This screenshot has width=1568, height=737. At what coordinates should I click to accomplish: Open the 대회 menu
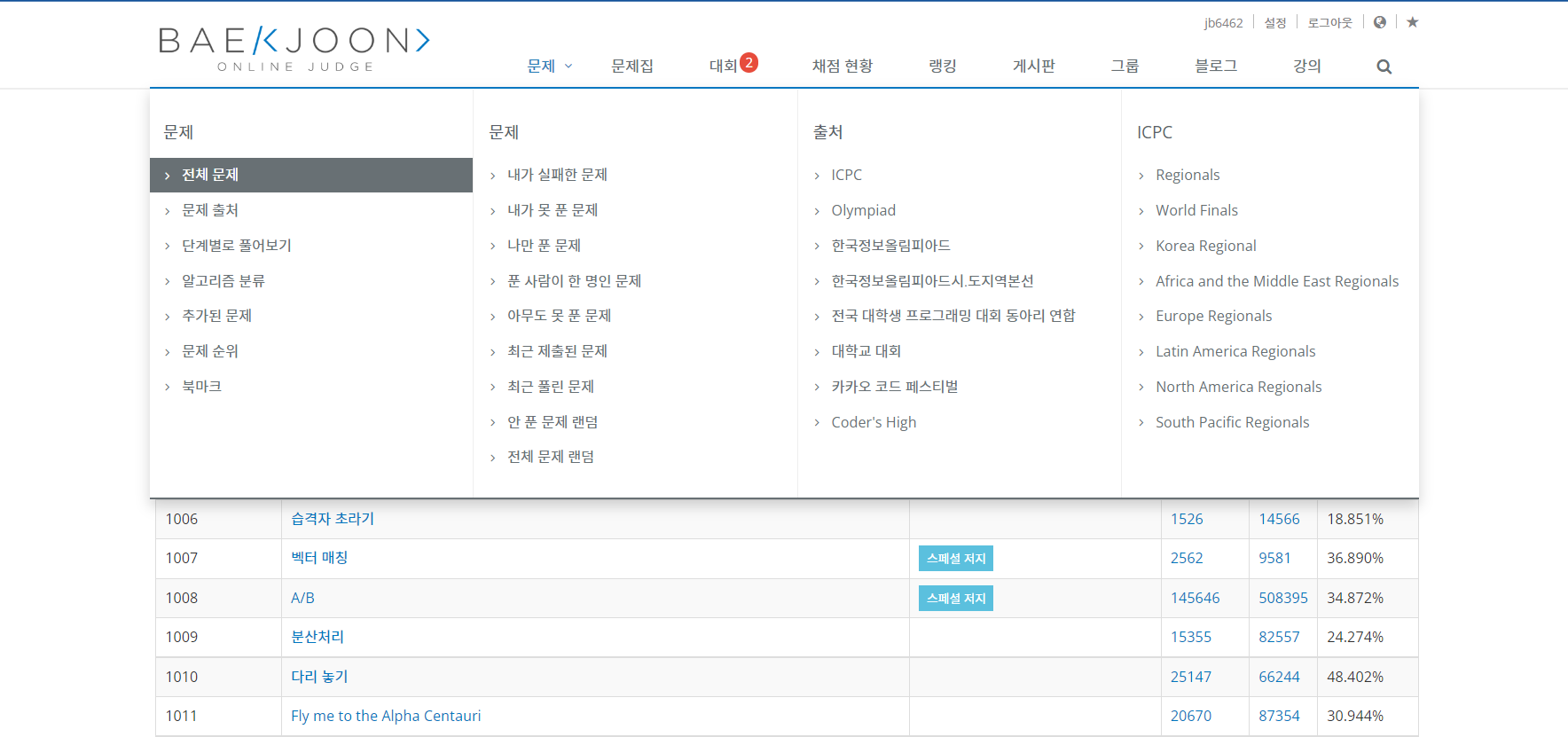click(x=723, y=66)
